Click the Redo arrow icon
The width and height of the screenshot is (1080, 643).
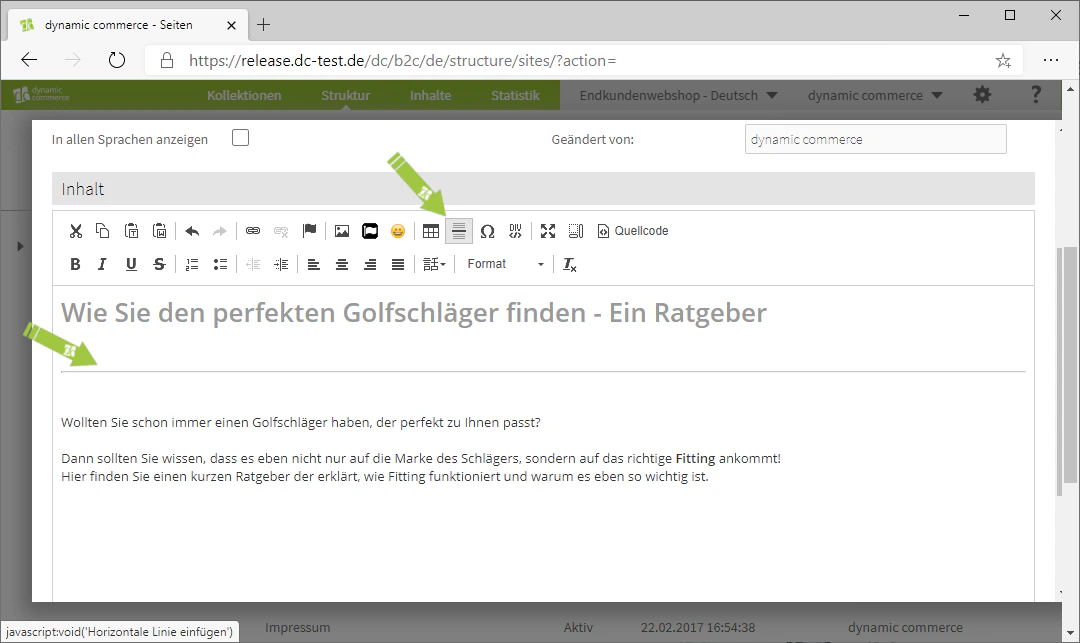click(220, 231)
